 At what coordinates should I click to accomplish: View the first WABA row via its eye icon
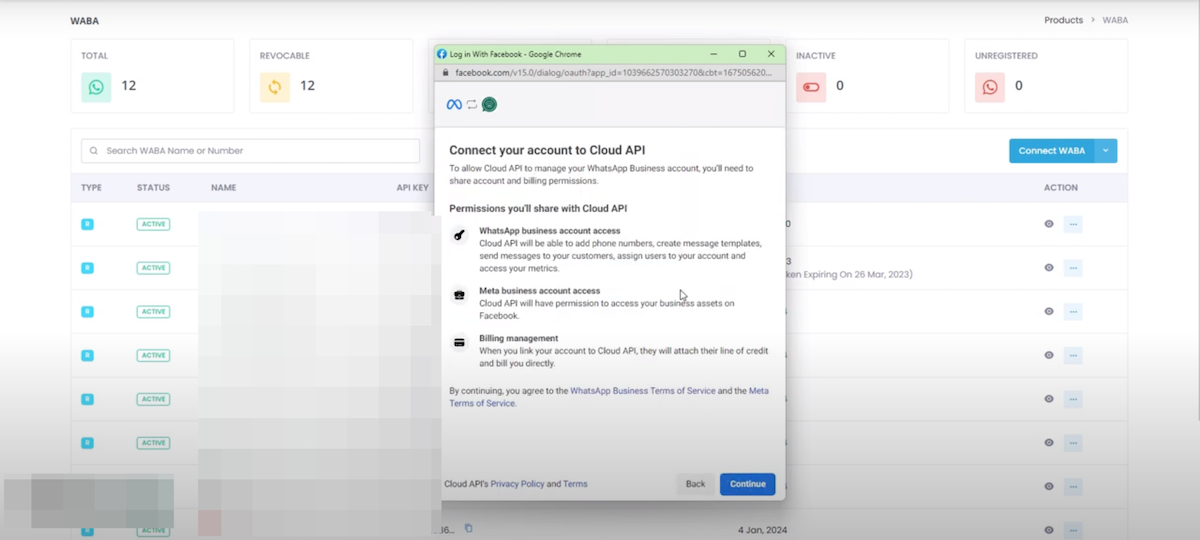1049,224
